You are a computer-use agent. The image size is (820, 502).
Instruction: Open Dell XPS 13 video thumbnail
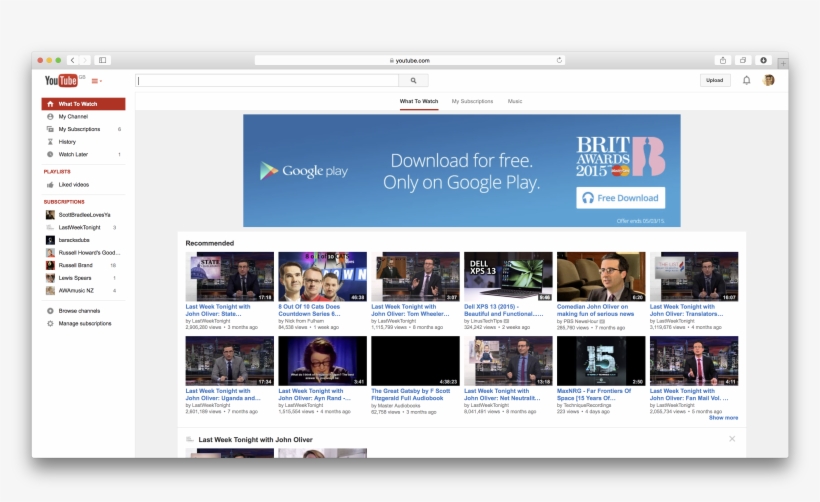coord(508,276)
